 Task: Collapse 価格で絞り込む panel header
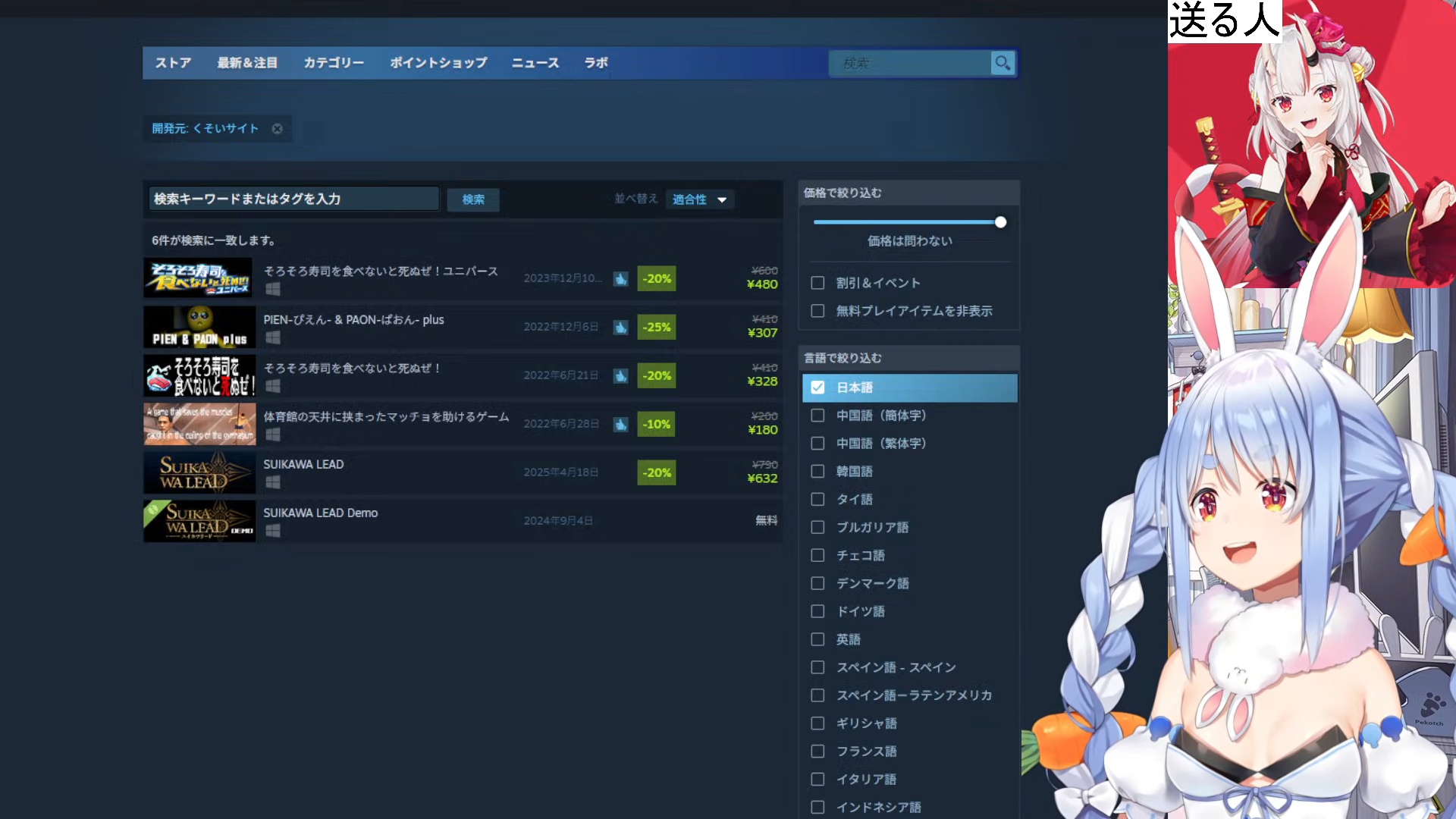pos(908,193)
